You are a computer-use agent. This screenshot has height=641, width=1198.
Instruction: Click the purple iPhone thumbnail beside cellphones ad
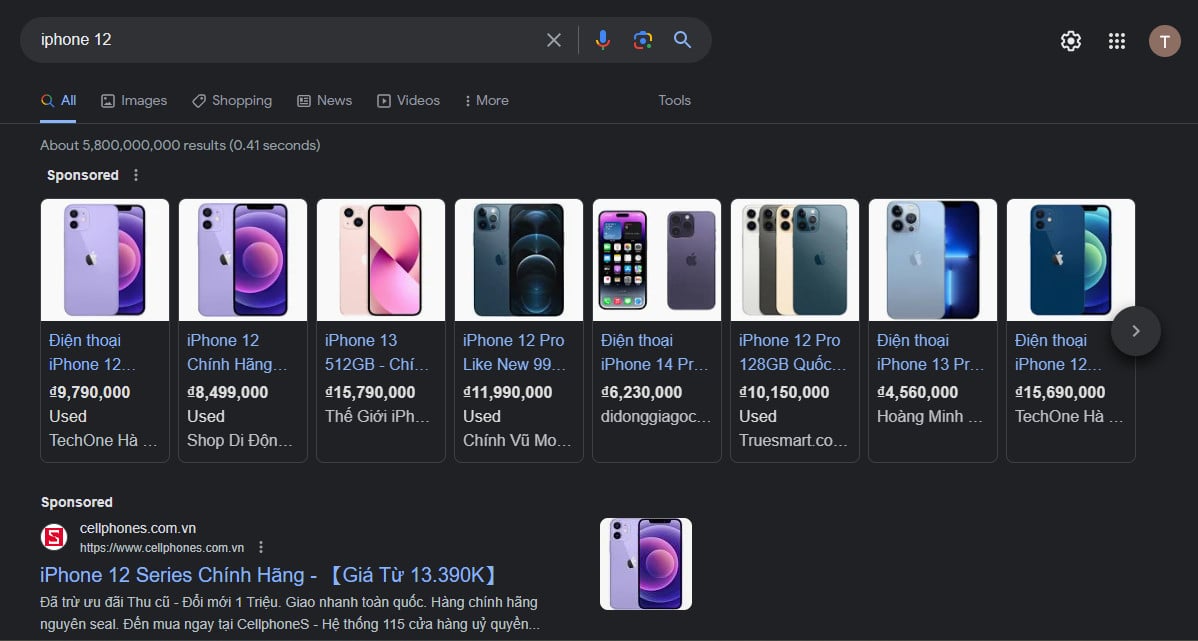coord(646,564)
